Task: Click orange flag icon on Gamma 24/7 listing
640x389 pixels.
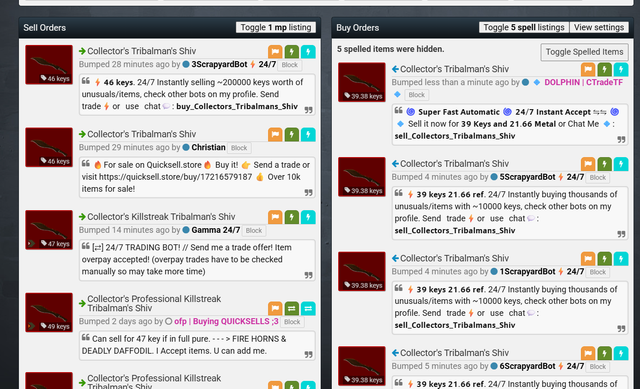Action: pos(275,217)
